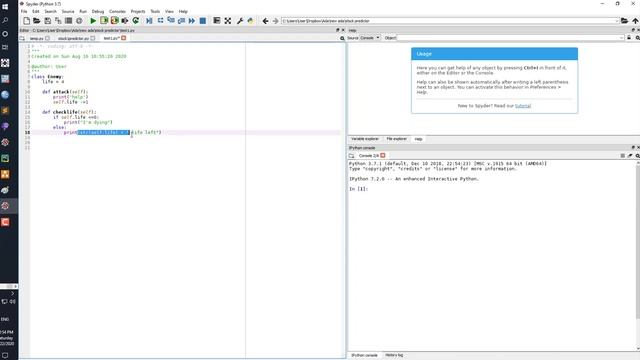Viewport: 640px width, 360px height.
Task: Maximize current pane icon
Action: (217, 21)
